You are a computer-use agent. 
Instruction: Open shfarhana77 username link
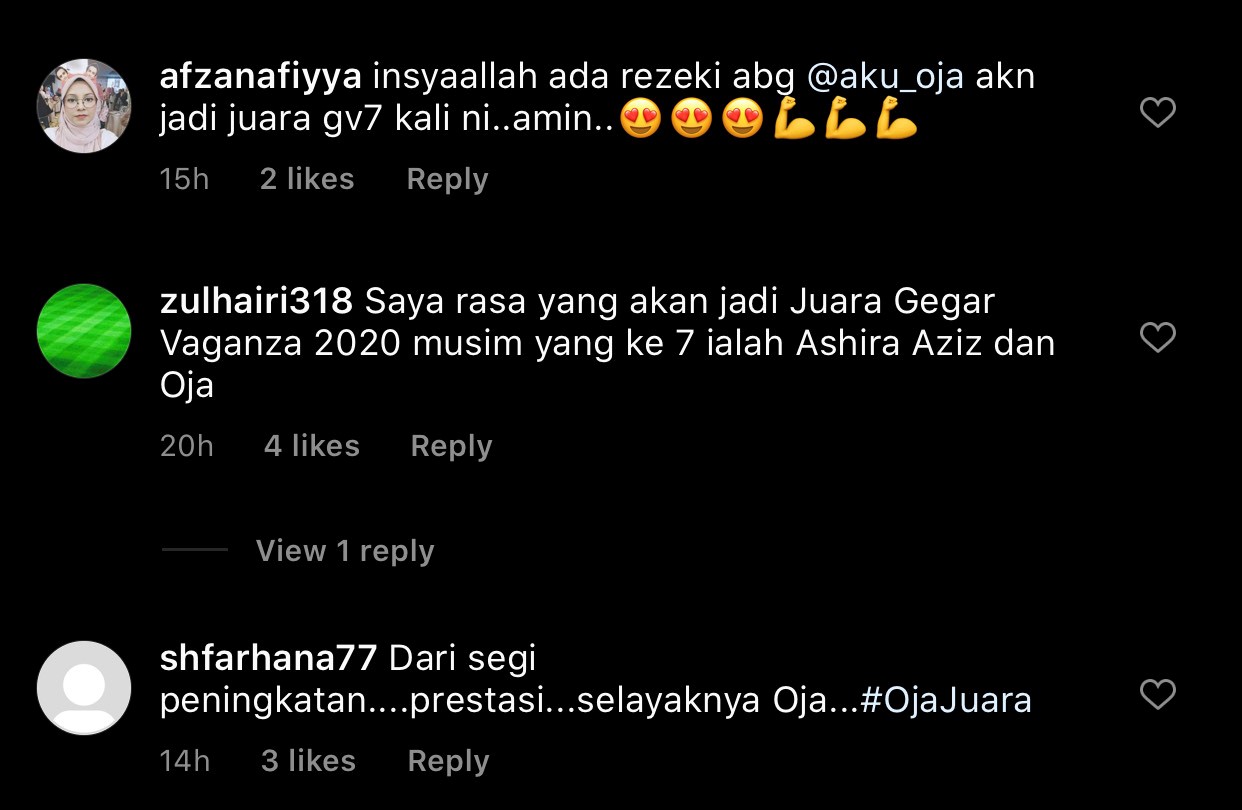click(268, 658)
